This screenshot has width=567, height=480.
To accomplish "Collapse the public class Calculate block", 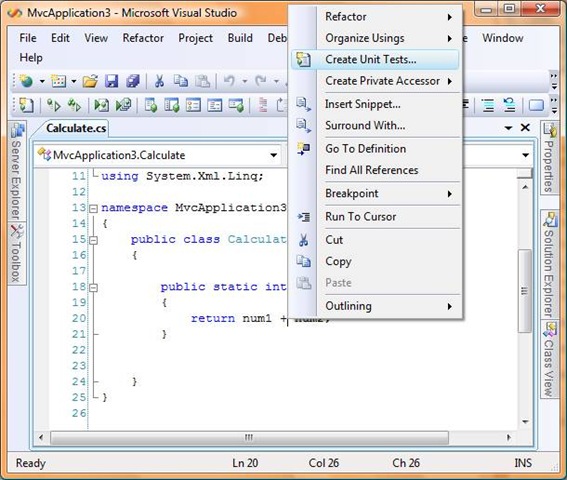I will 93,240.
